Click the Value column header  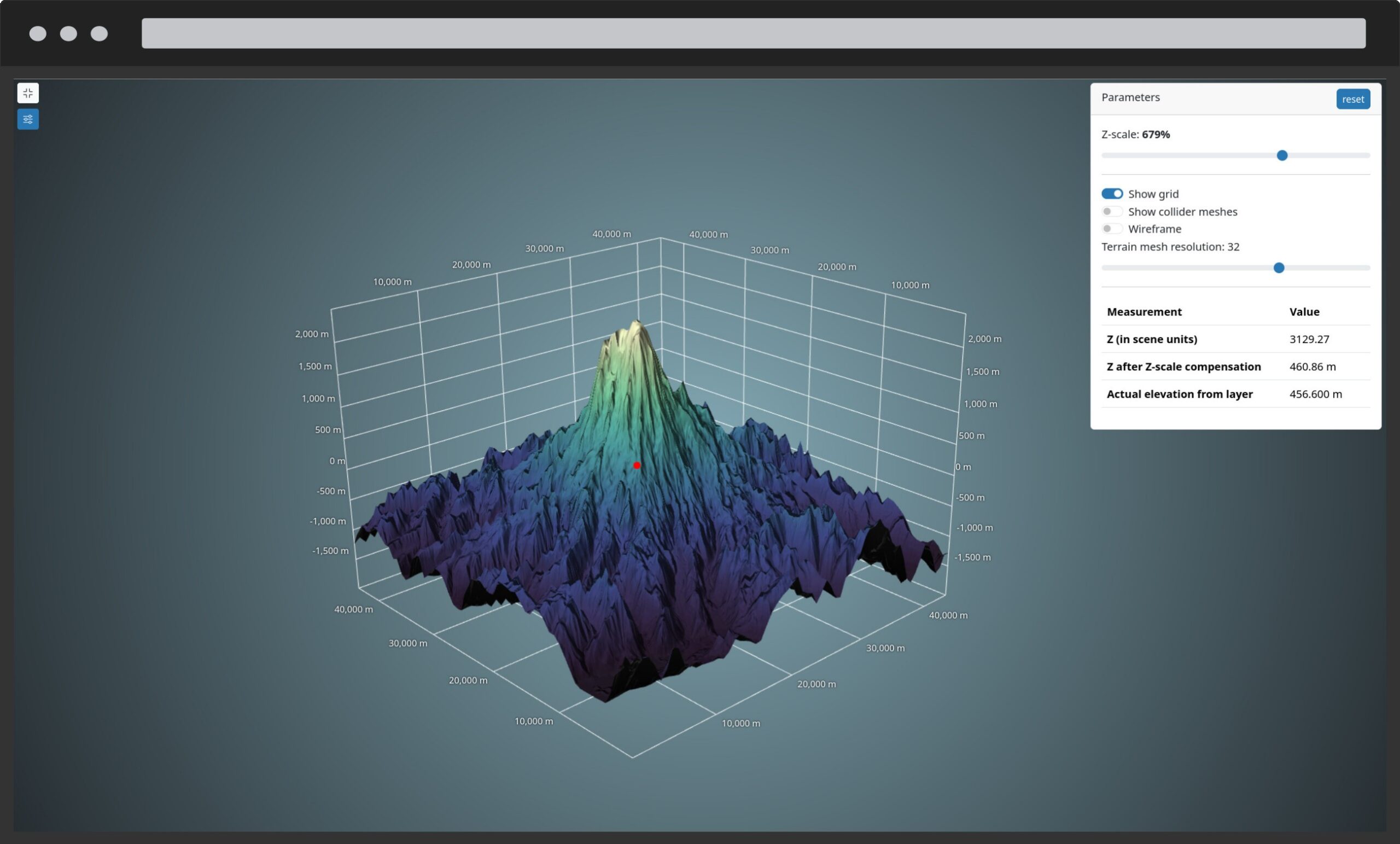point(1304,311)
